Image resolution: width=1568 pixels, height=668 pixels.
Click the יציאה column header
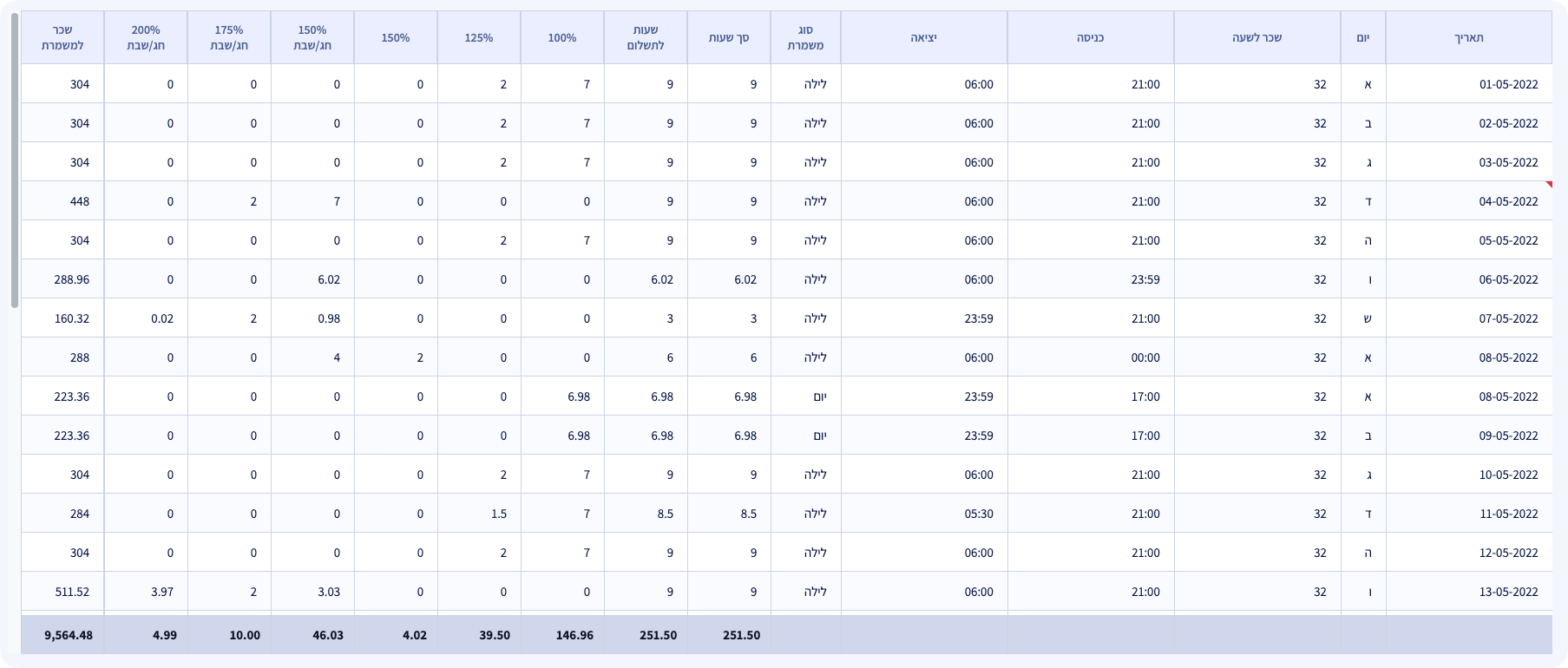pyautogui.click(x=923, y=37)
